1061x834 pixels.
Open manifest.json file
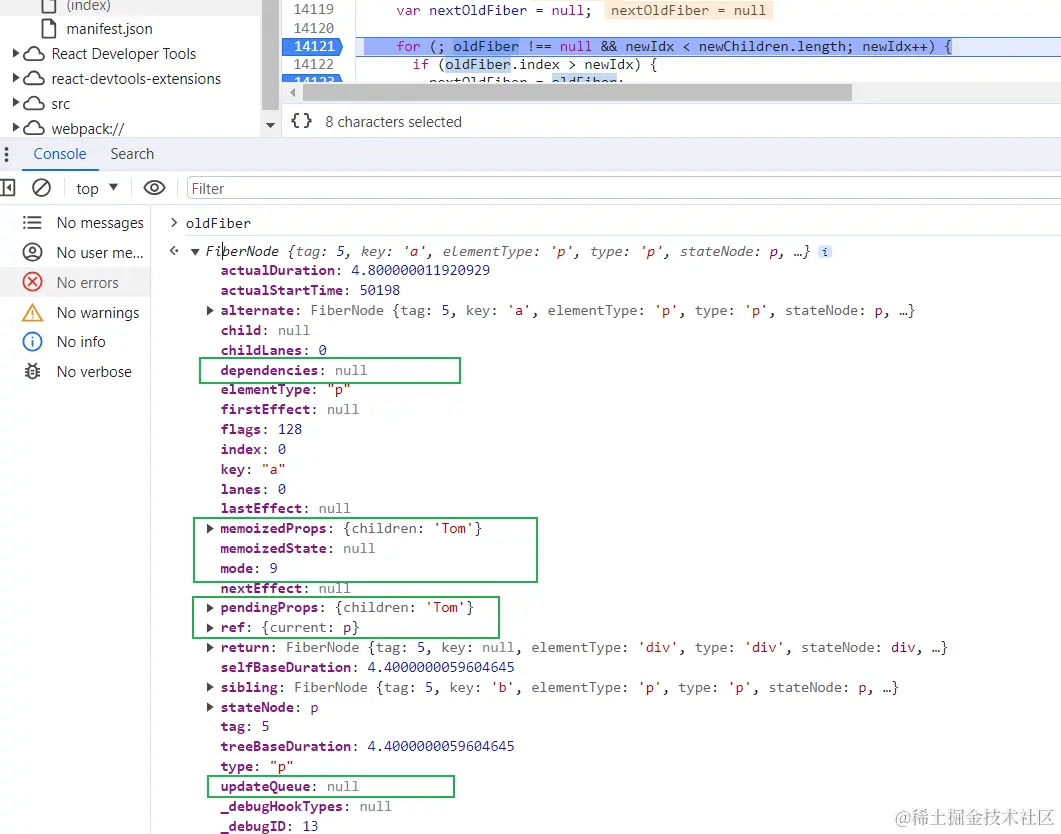110,29
